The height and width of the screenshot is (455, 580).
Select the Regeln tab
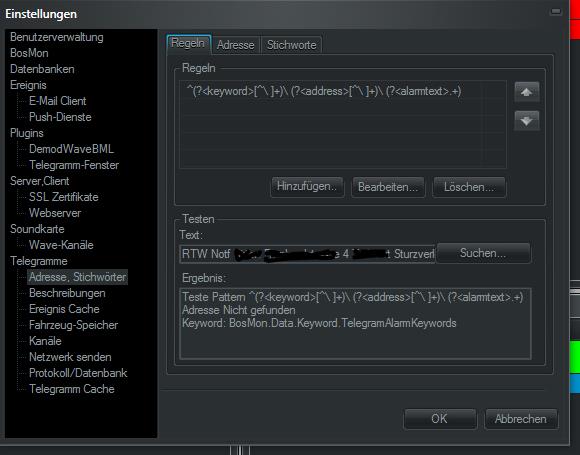coord(189,44)
